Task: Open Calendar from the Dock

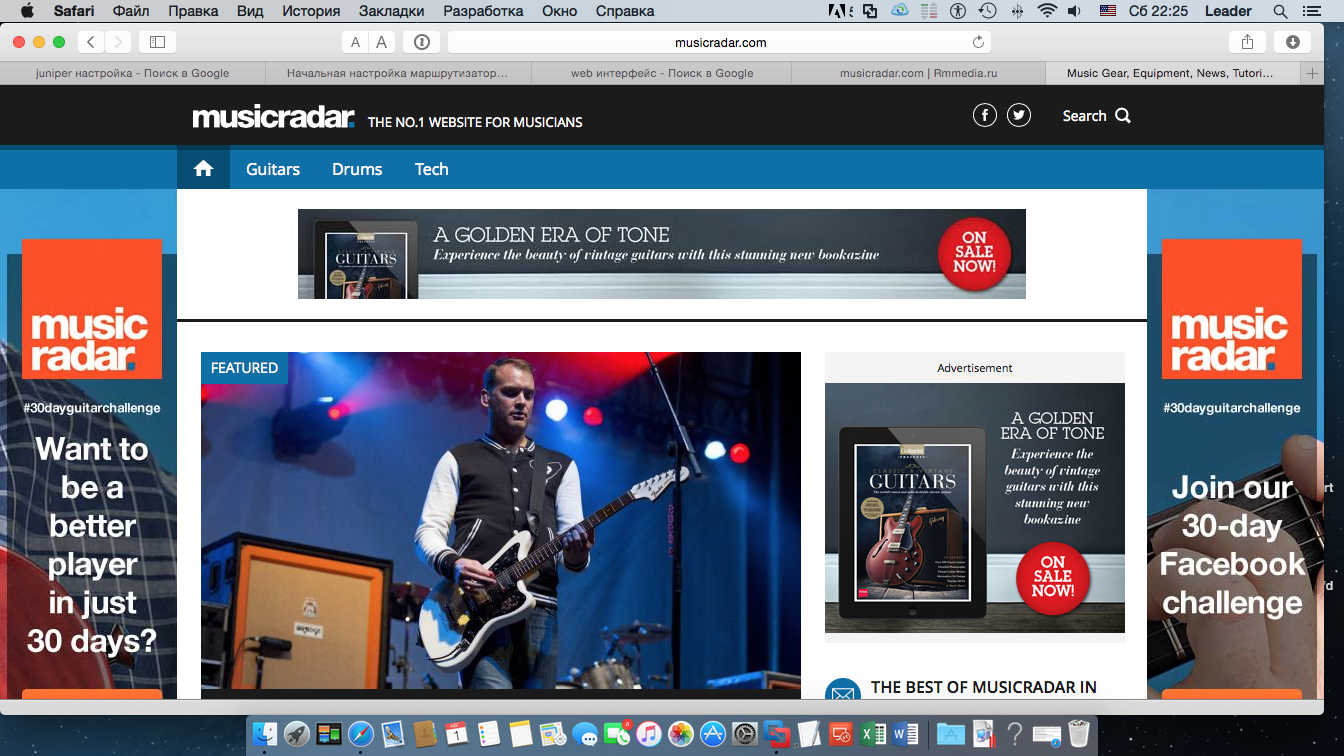Action: [x=457, y=735]
